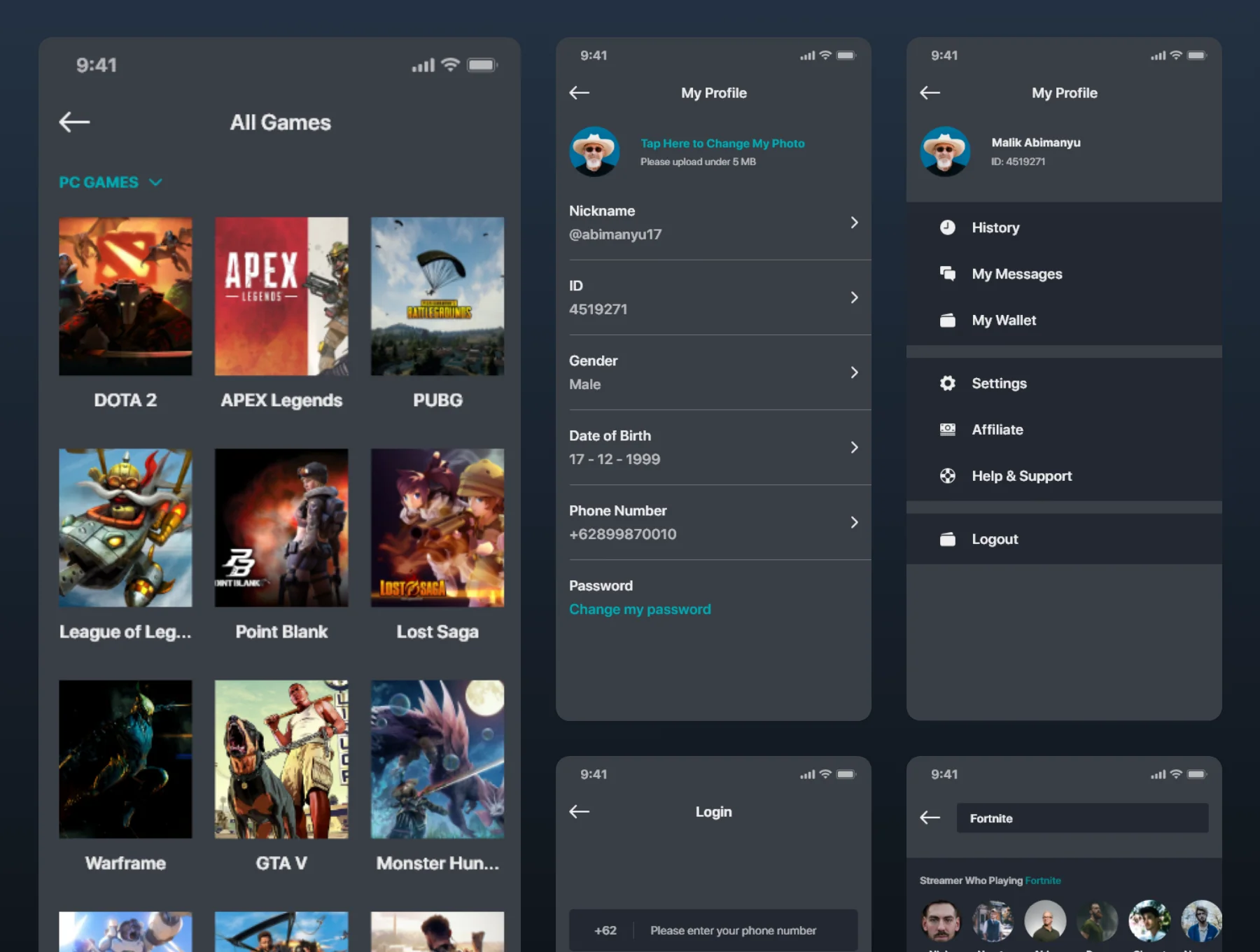Open My Messages from the menu
This screenshot has width=1260, height=952.
[1064, 274]
